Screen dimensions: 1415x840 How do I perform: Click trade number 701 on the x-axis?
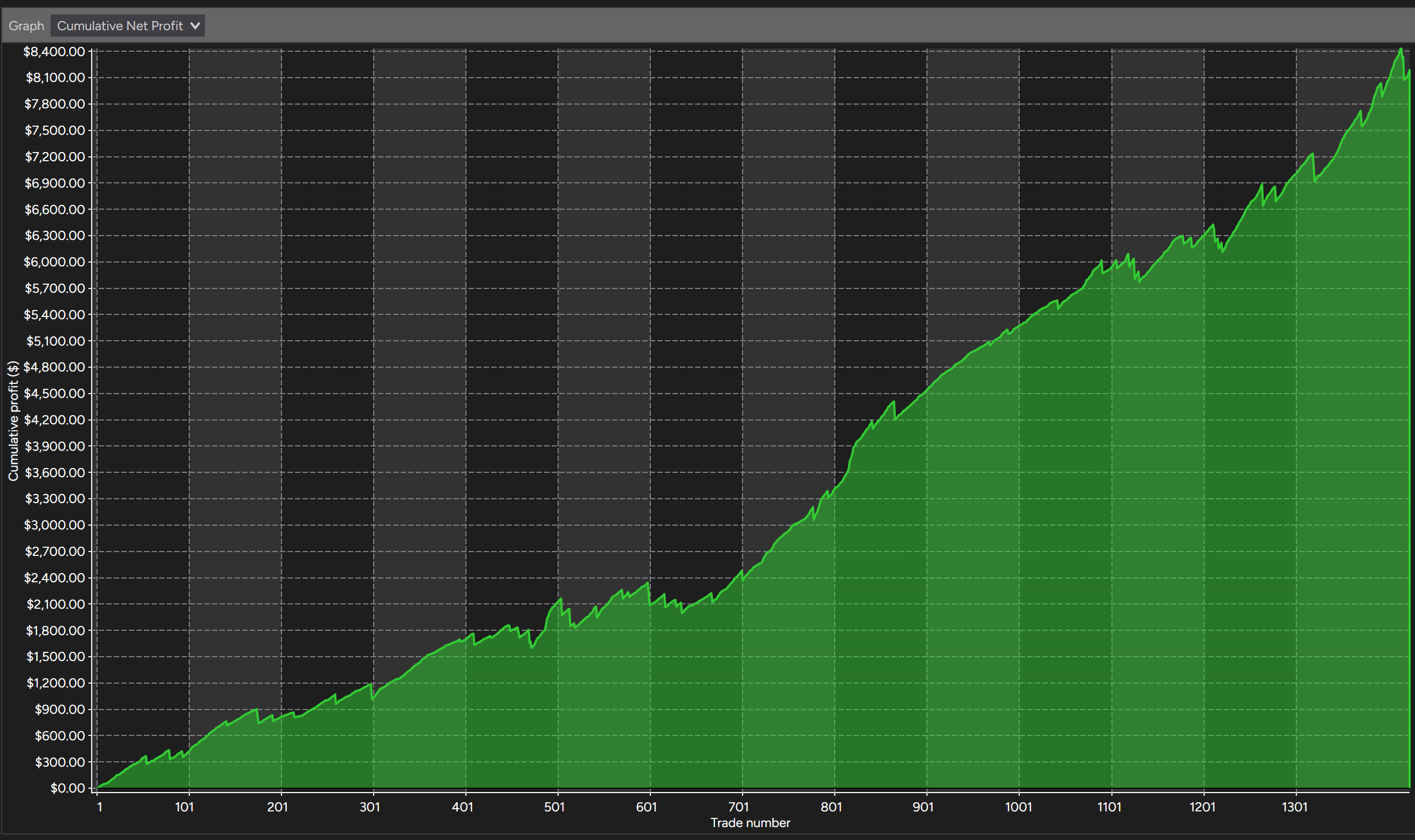tap(739, 807)
